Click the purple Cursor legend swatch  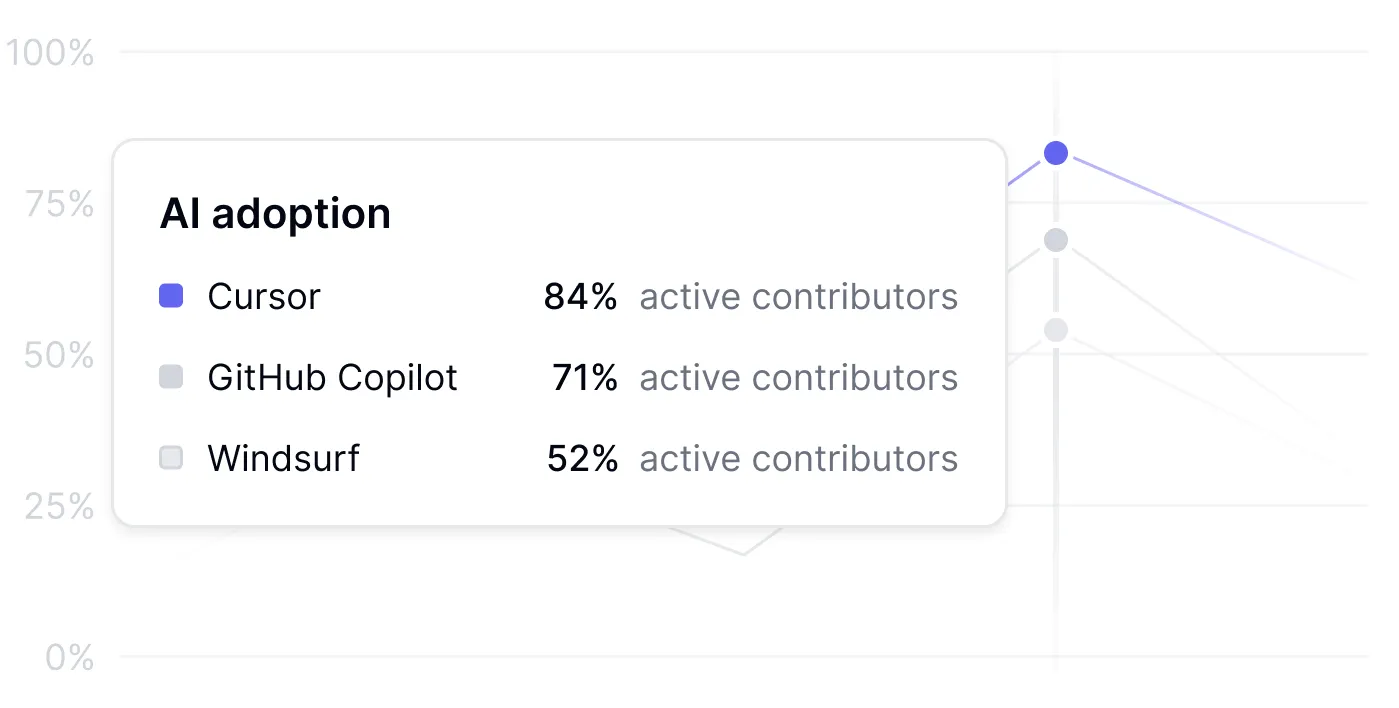pos(171,296)
